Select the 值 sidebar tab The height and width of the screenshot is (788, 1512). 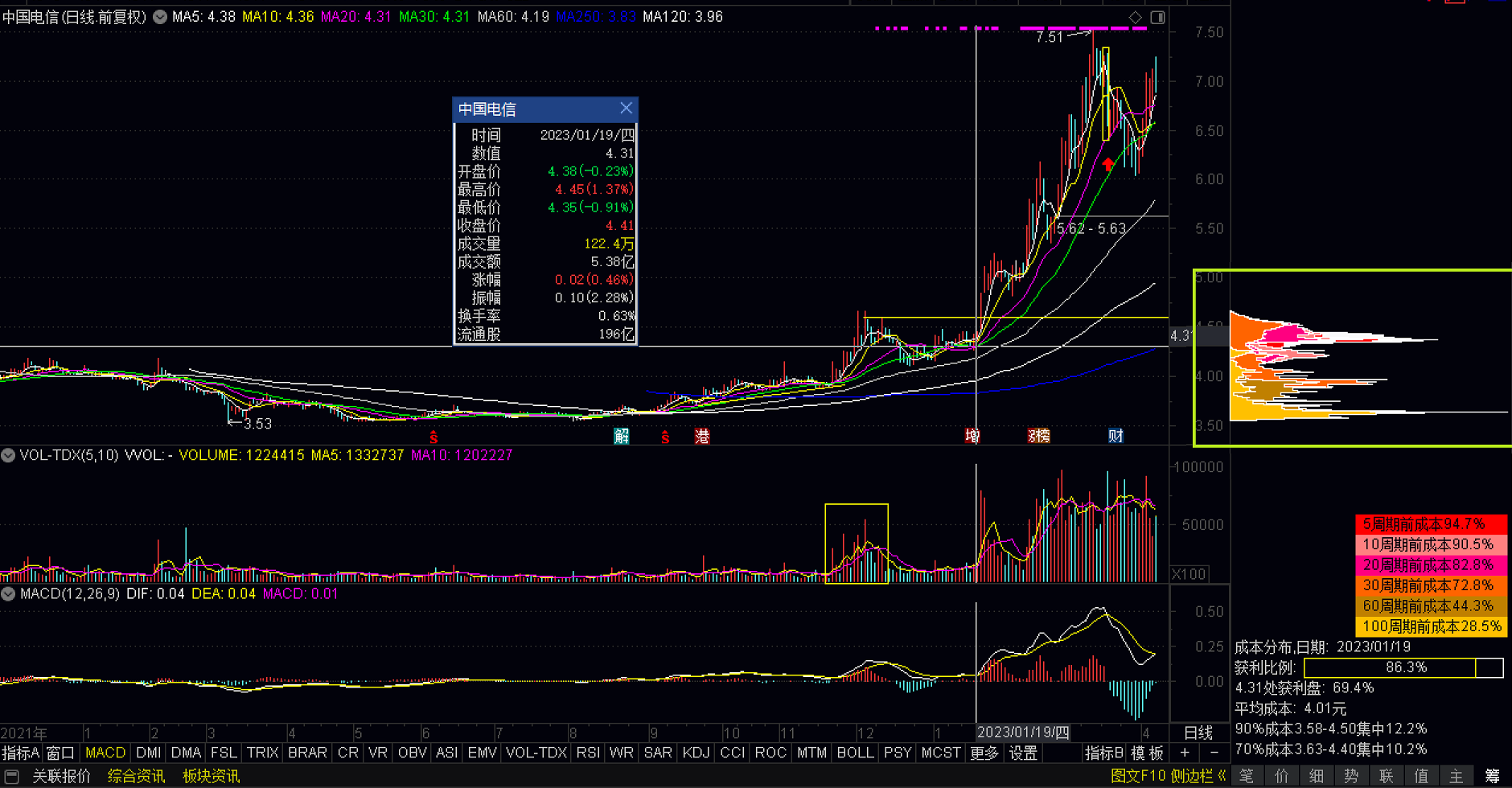point(1421,776)
